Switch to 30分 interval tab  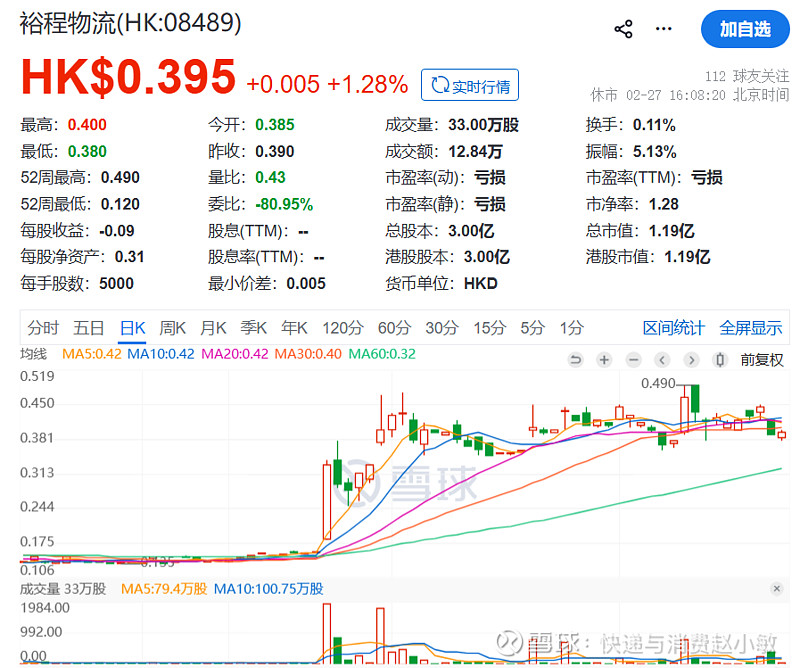click(x=442, y=328)
